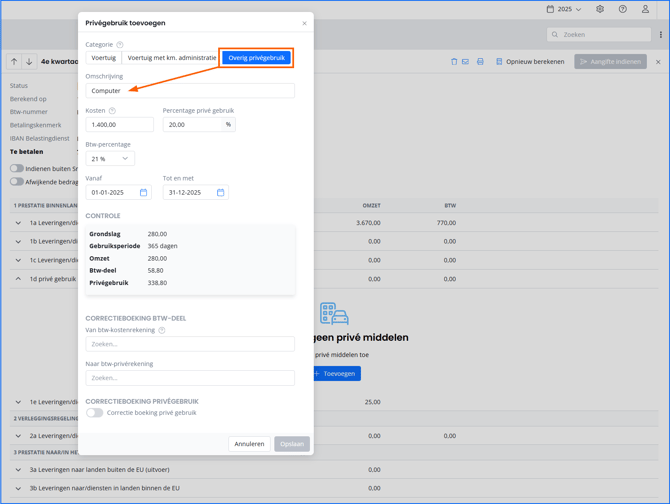Click Aangifte indienen button
Viewport: 670px width, 504px height.
click(610, 62)
